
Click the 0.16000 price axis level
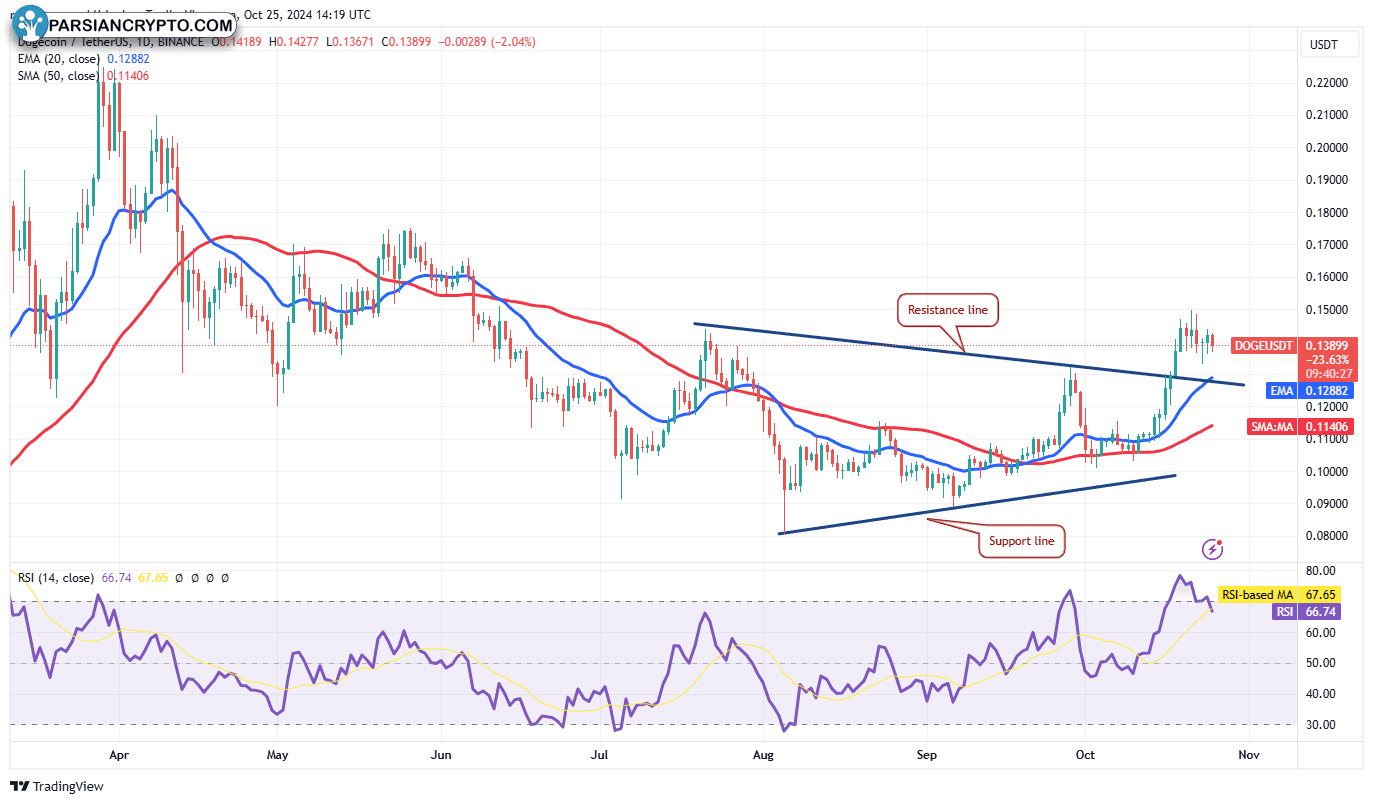(x=1328, y=277)
